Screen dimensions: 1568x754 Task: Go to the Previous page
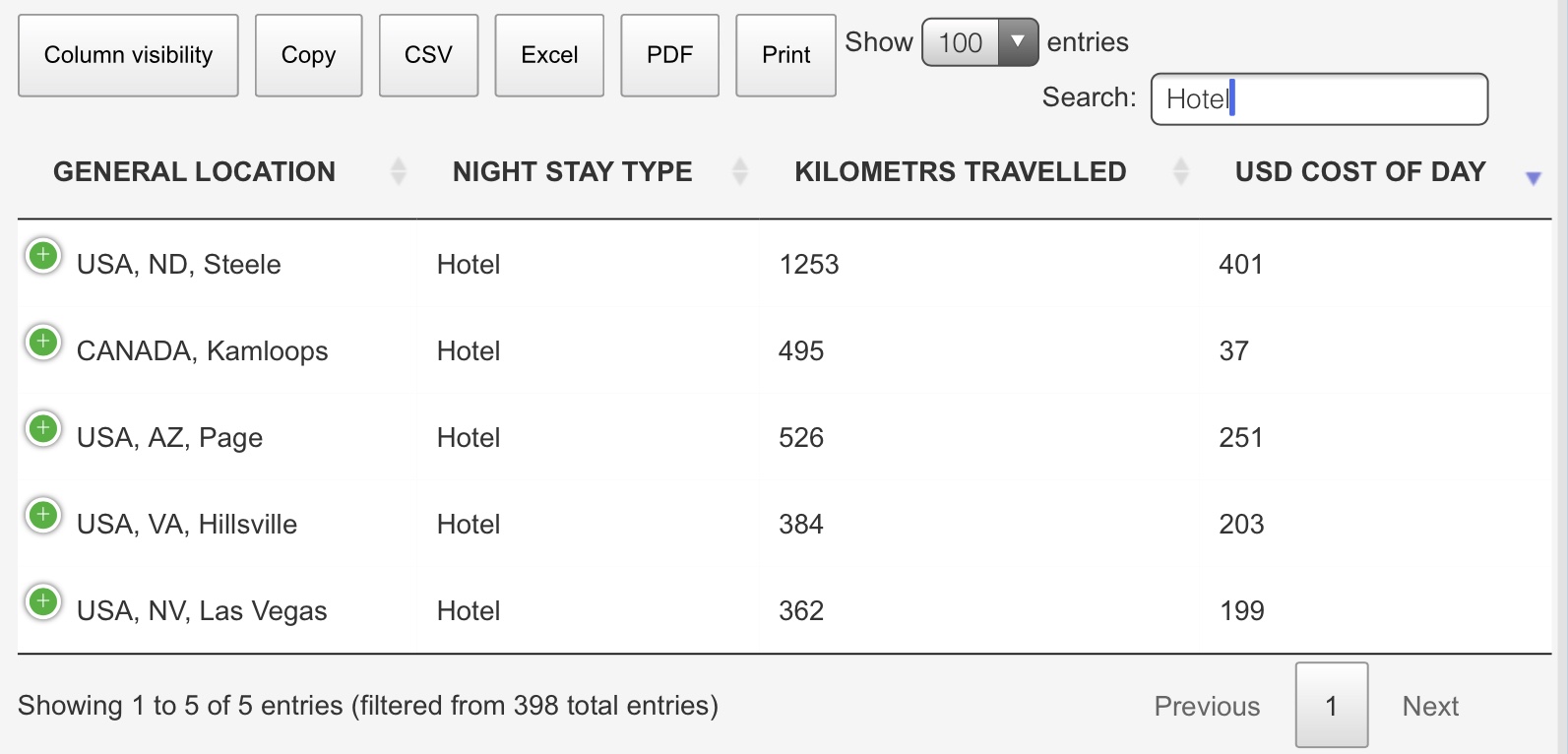pyautogui.click(x=1207, y=706)
